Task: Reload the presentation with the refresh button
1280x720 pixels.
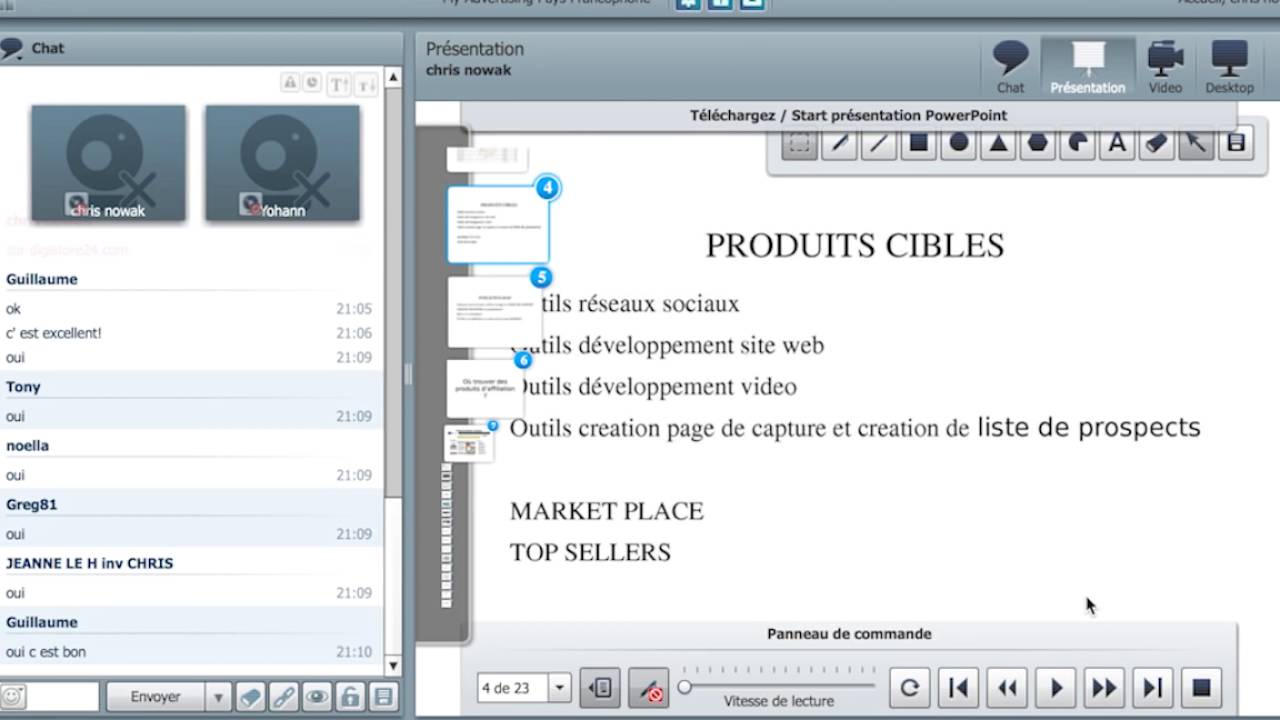Action: point(909,688)
